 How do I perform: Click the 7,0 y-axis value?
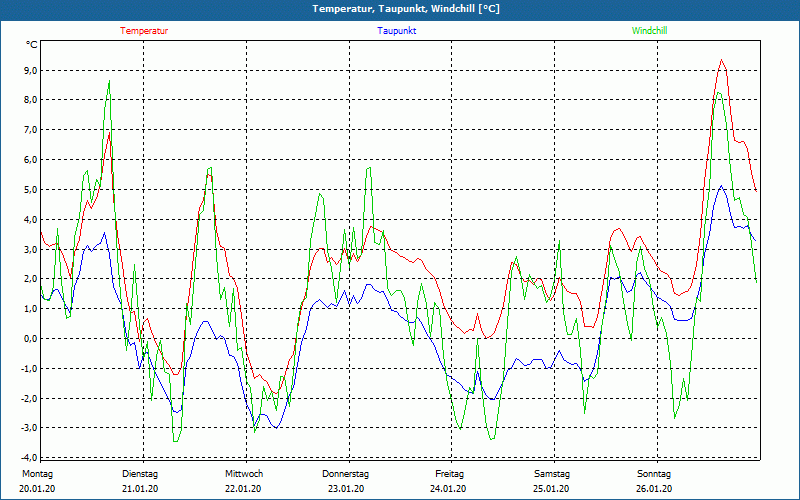[30, 130]
